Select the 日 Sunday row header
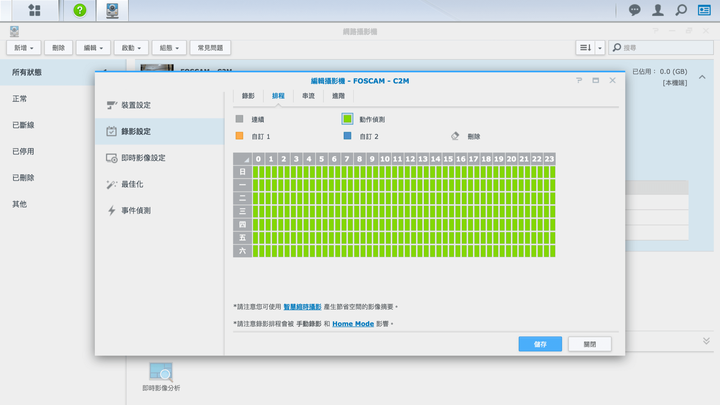 [x=242, y=172]
